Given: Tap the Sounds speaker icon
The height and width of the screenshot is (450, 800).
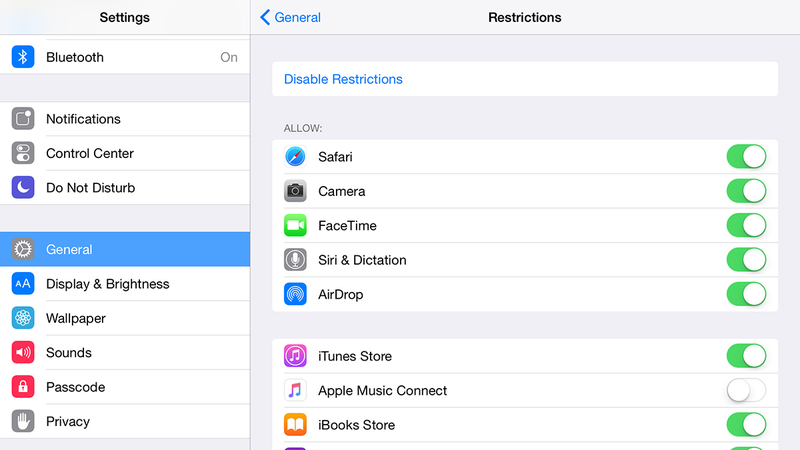Looking at the screenshot, I should tap(23, 353).
